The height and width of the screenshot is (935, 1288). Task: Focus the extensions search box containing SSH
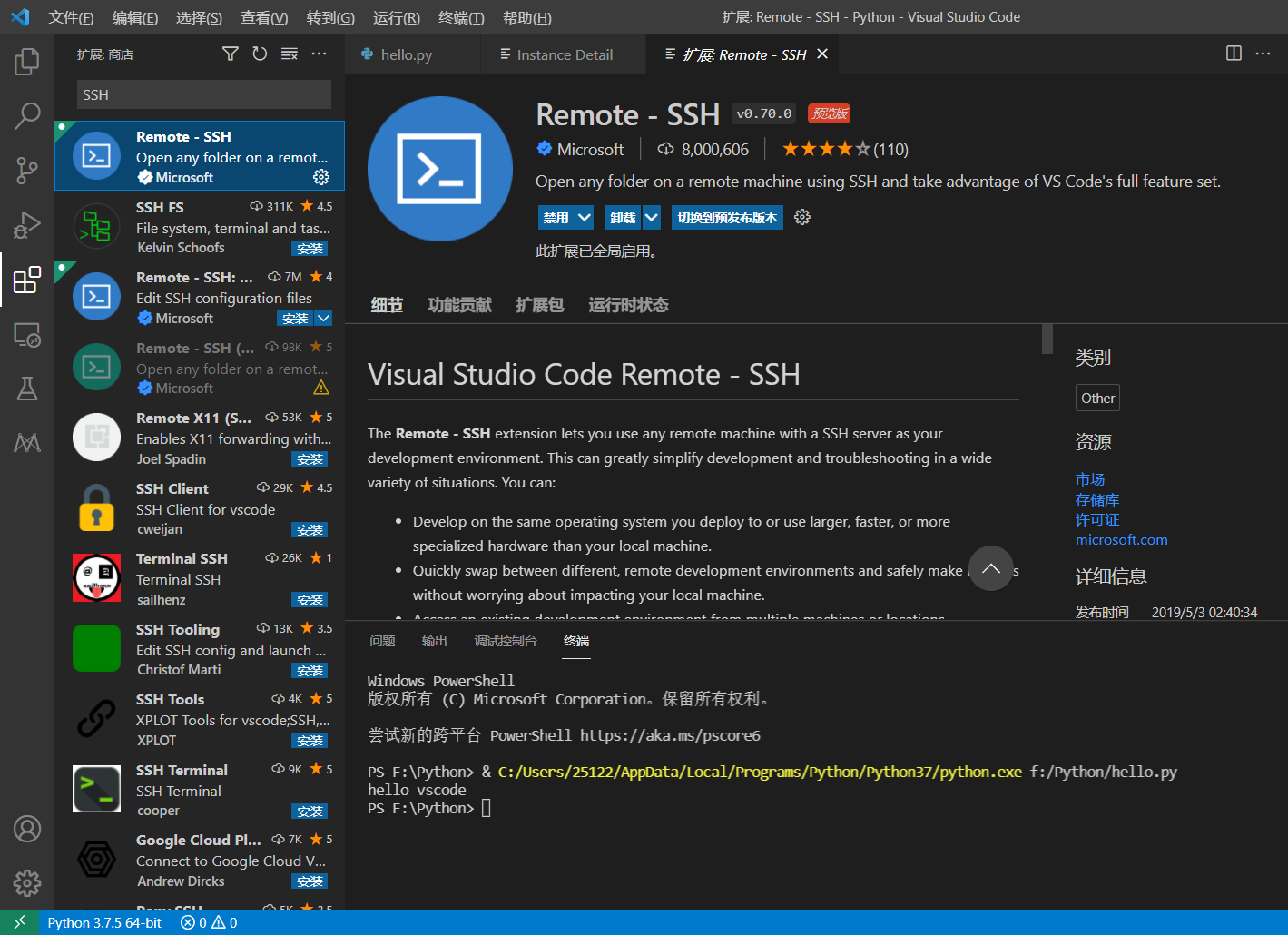click(x=204, y=94)
